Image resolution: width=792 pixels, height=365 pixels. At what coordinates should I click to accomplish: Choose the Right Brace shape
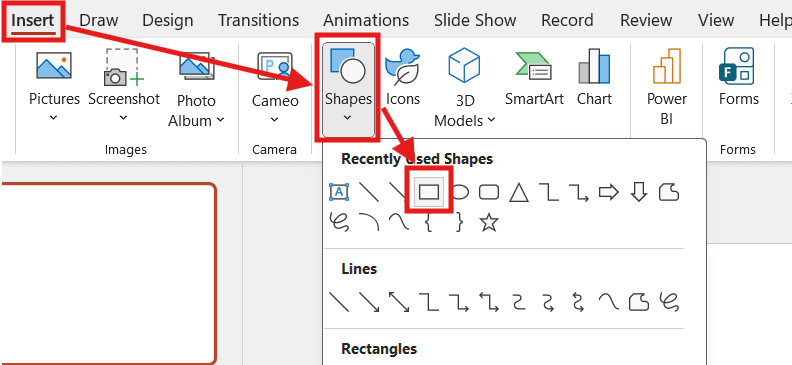tap(459, 222)
